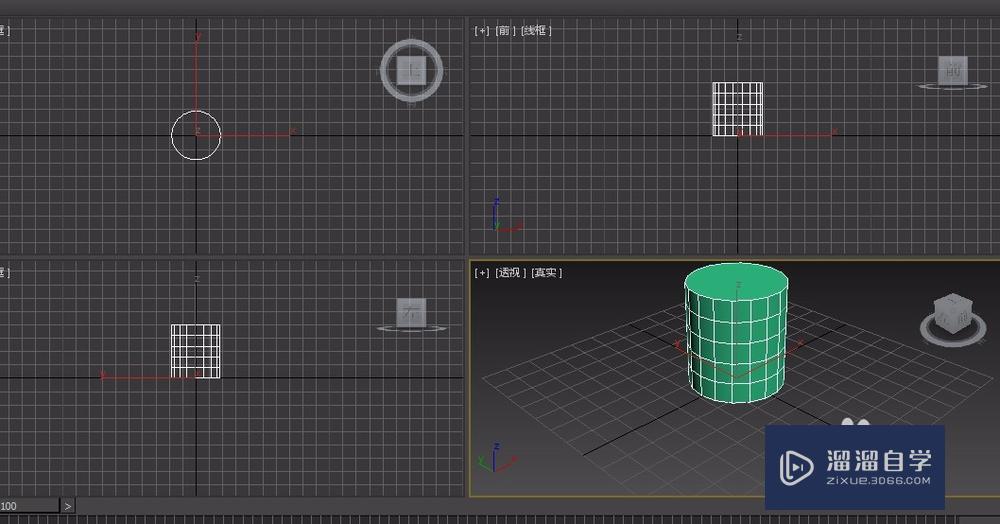The height and width of the screenshot is (524, 1000).
Task: Open the [线框] shading menu in front viewport
Action: (x=536, y=31)
